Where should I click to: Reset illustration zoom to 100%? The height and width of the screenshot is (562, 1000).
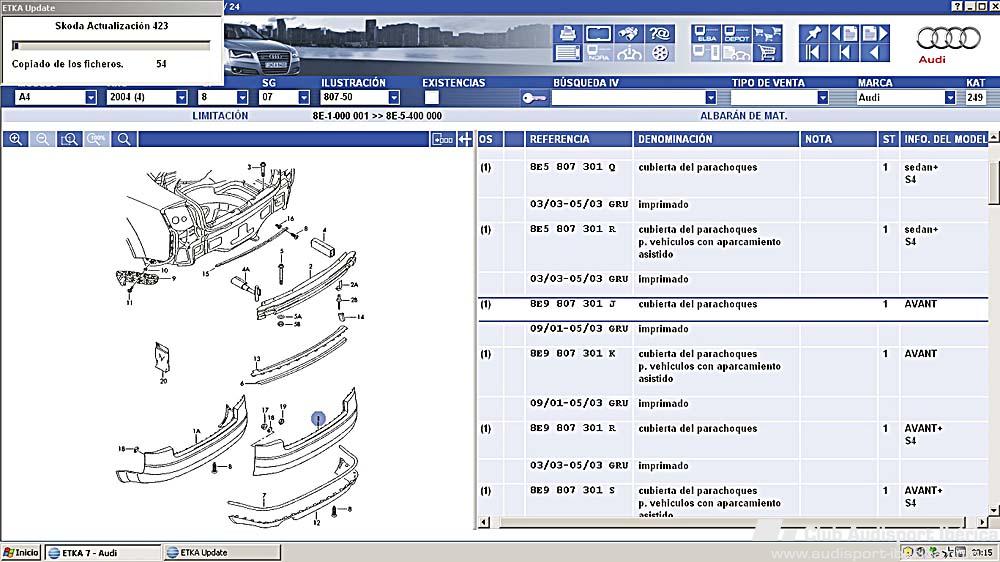pyautogui.click(x=96, y=139)
